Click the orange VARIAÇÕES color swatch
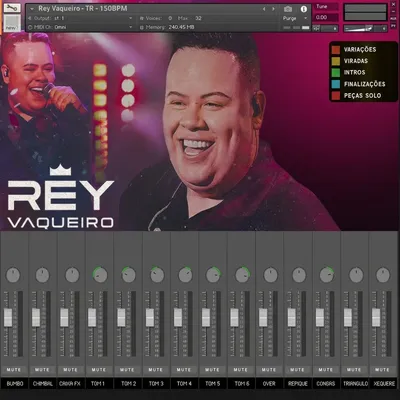Viewport: 400px width, 400px height. coord(336,50)
